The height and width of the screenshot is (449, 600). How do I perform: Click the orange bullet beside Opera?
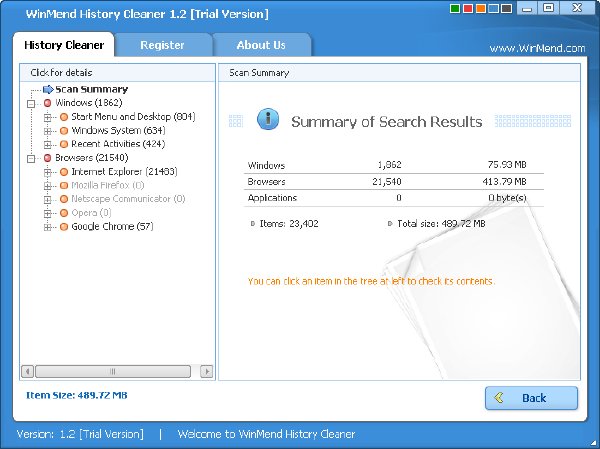point(64,213)
